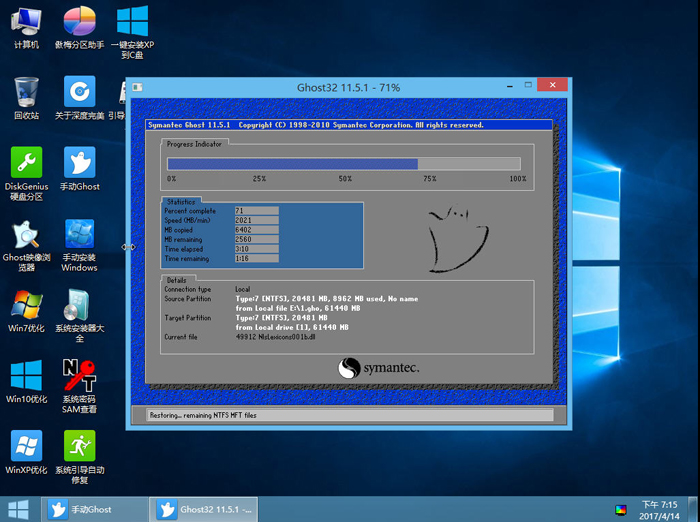Open 关于深度完美 desktop icon

[79, 93]
